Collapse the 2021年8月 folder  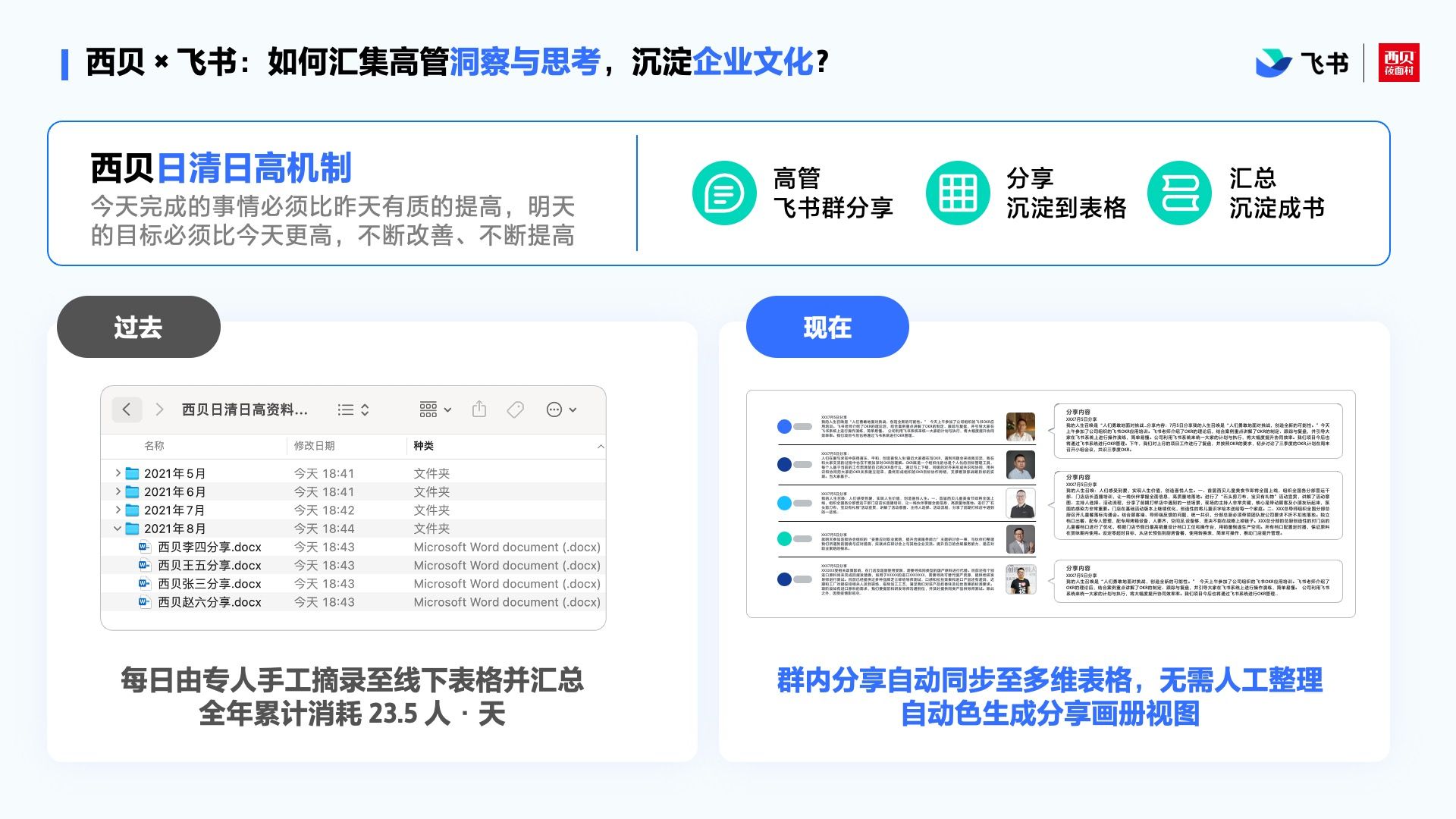pos(118,529)
